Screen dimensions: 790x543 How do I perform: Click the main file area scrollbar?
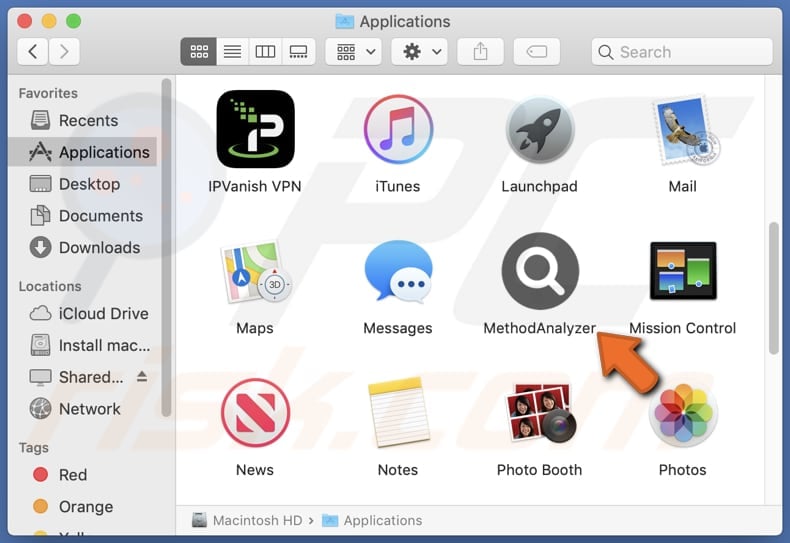tap(774, 288)
